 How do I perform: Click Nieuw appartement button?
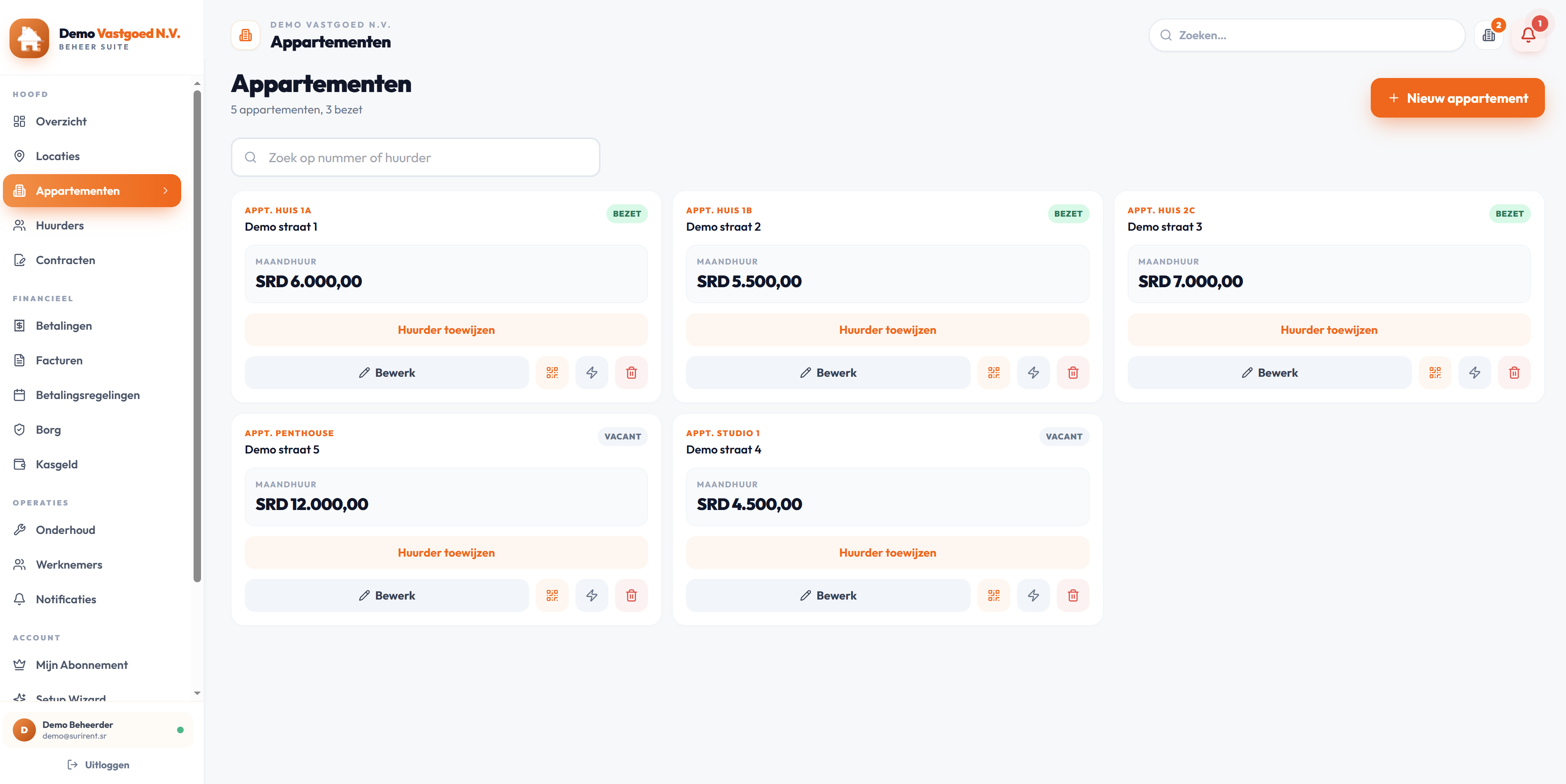coord(1458,98)
